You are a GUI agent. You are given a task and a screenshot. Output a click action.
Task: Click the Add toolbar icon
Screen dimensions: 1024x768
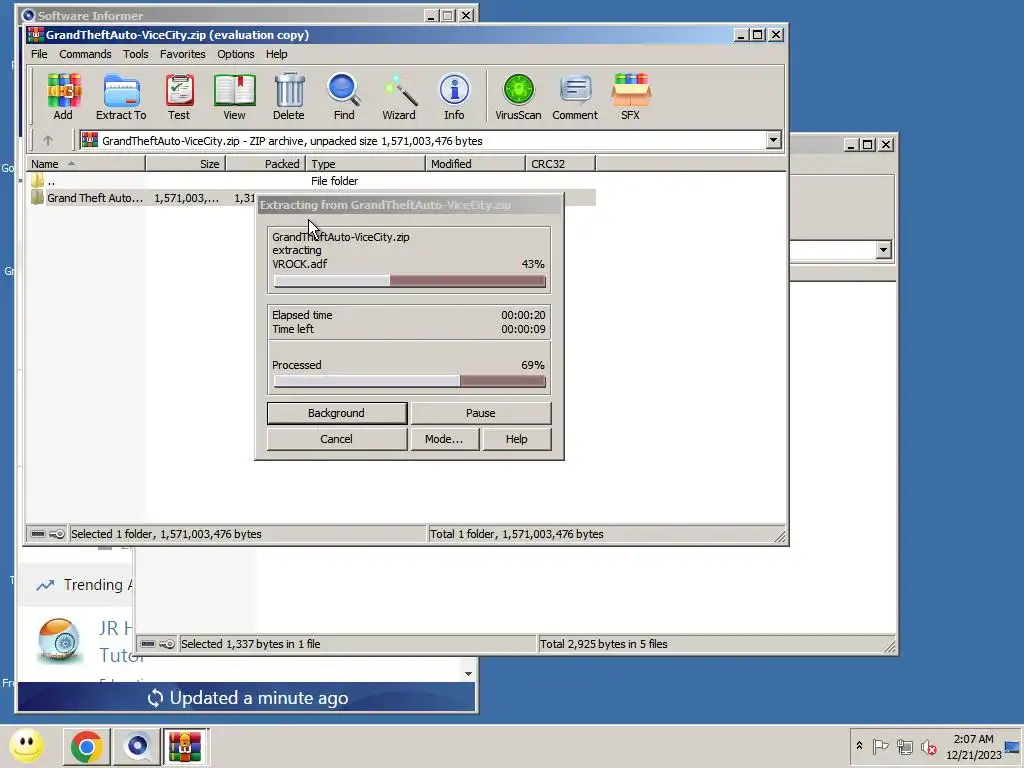tap(63, 96)
